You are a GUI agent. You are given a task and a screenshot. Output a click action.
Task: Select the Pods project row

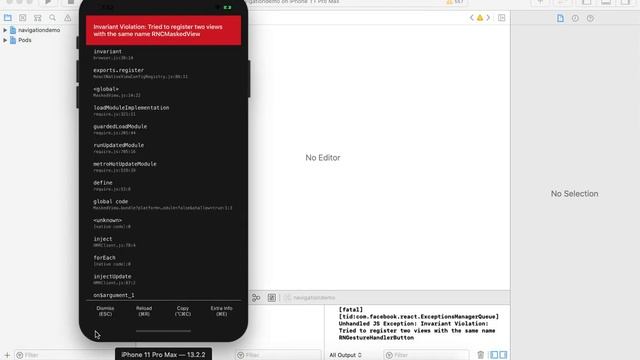coord(21,40)
